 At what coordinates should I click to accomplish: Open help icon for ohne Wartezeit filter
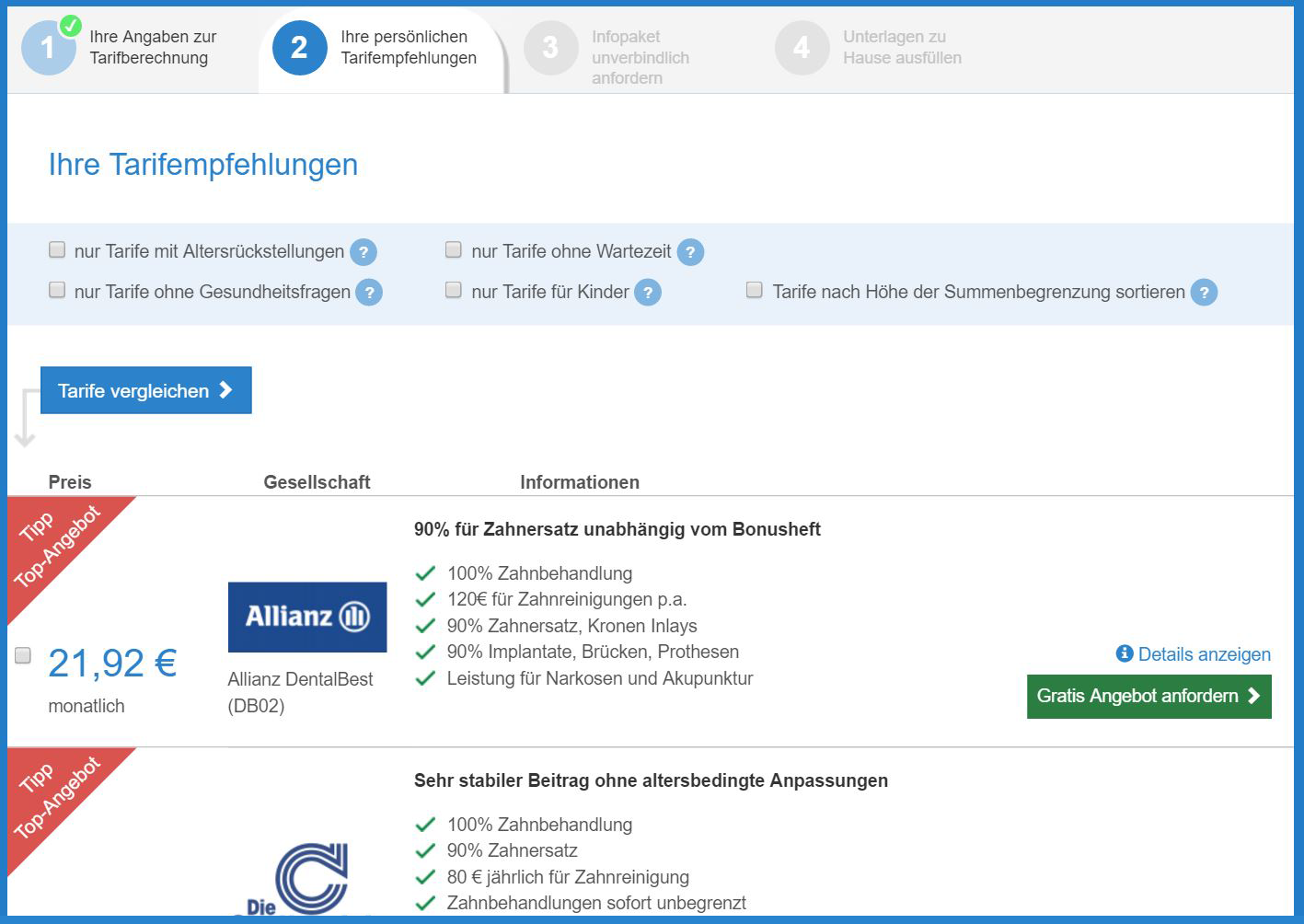click(690, 252)
